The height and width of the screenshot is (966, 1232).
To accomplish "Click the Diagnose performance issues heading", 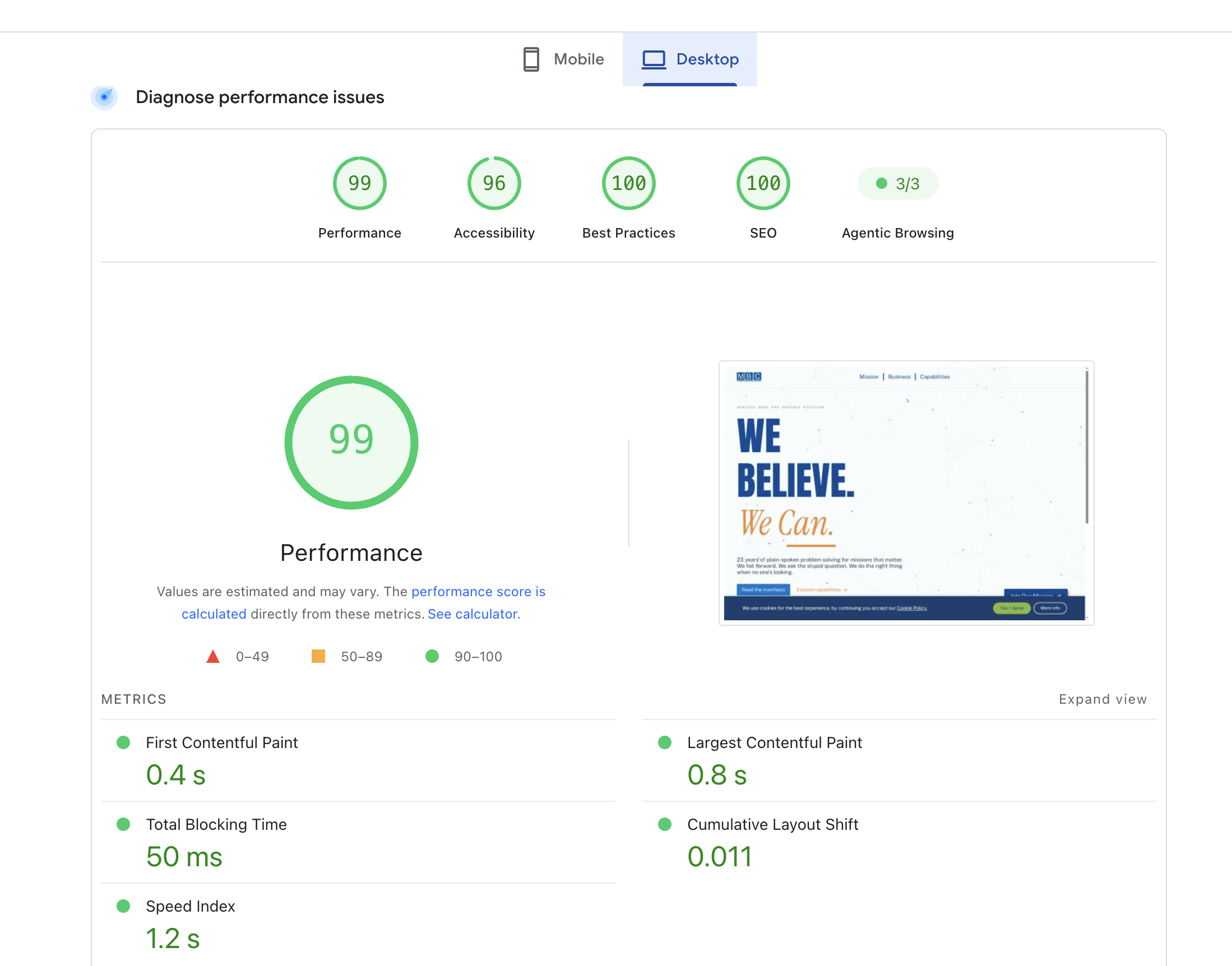I will (260, 97).
